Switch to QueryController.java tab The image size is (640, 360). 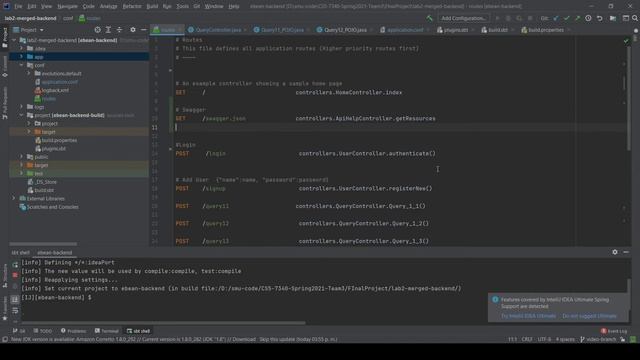click(217, 30)
